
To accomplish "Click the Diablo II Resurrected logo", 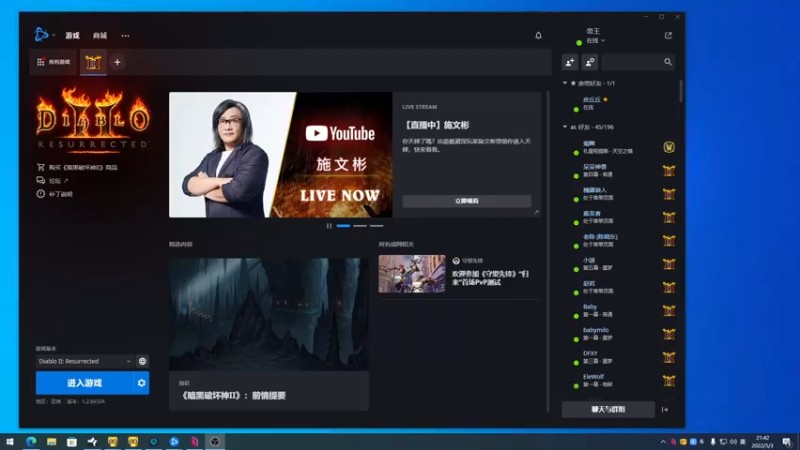I will point(93,118).
